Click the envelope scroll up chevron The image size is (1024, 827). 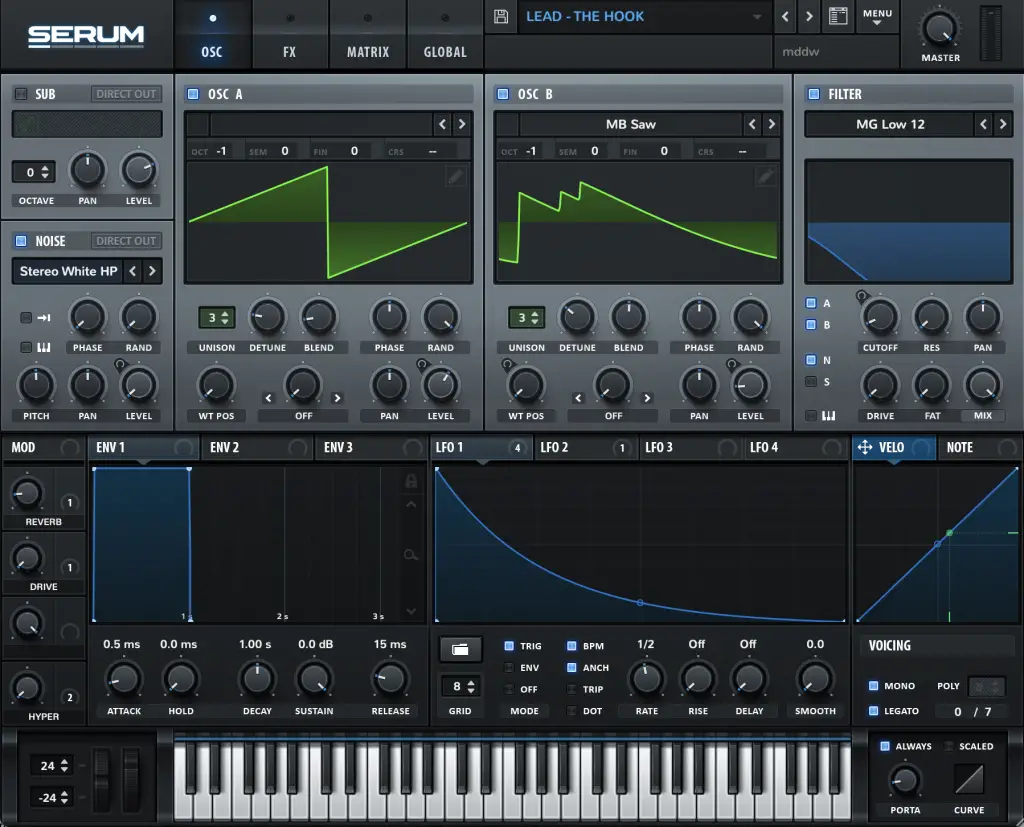click(x=411, y=504)
